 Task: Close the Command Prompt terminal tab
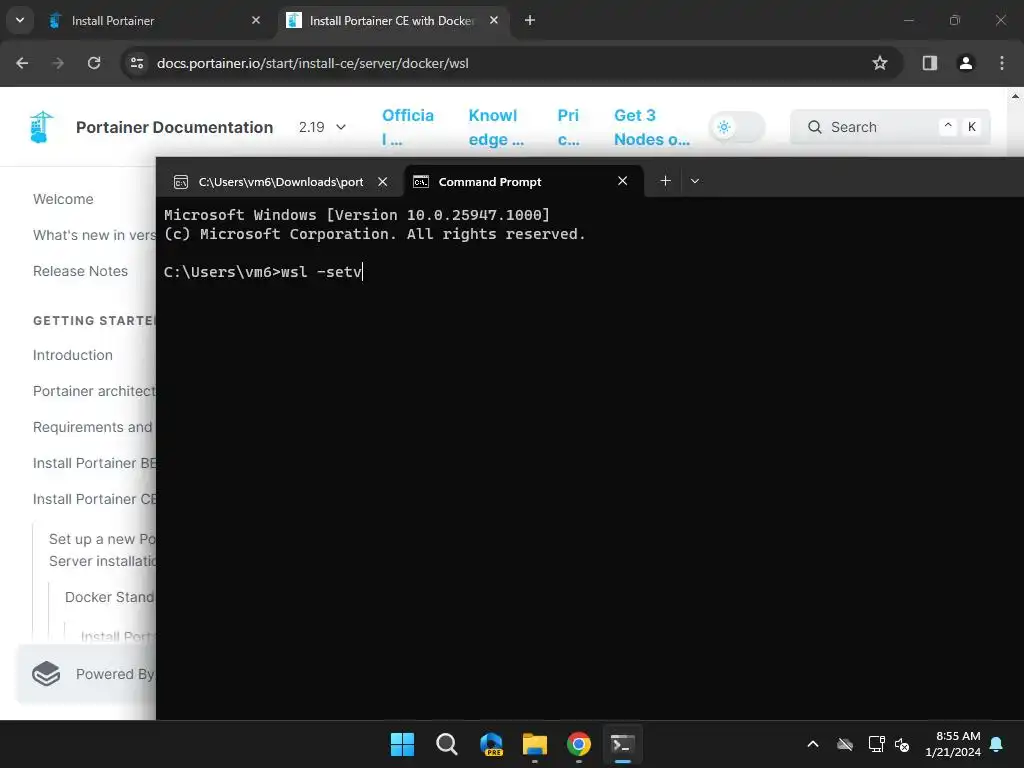click(622, 181)
